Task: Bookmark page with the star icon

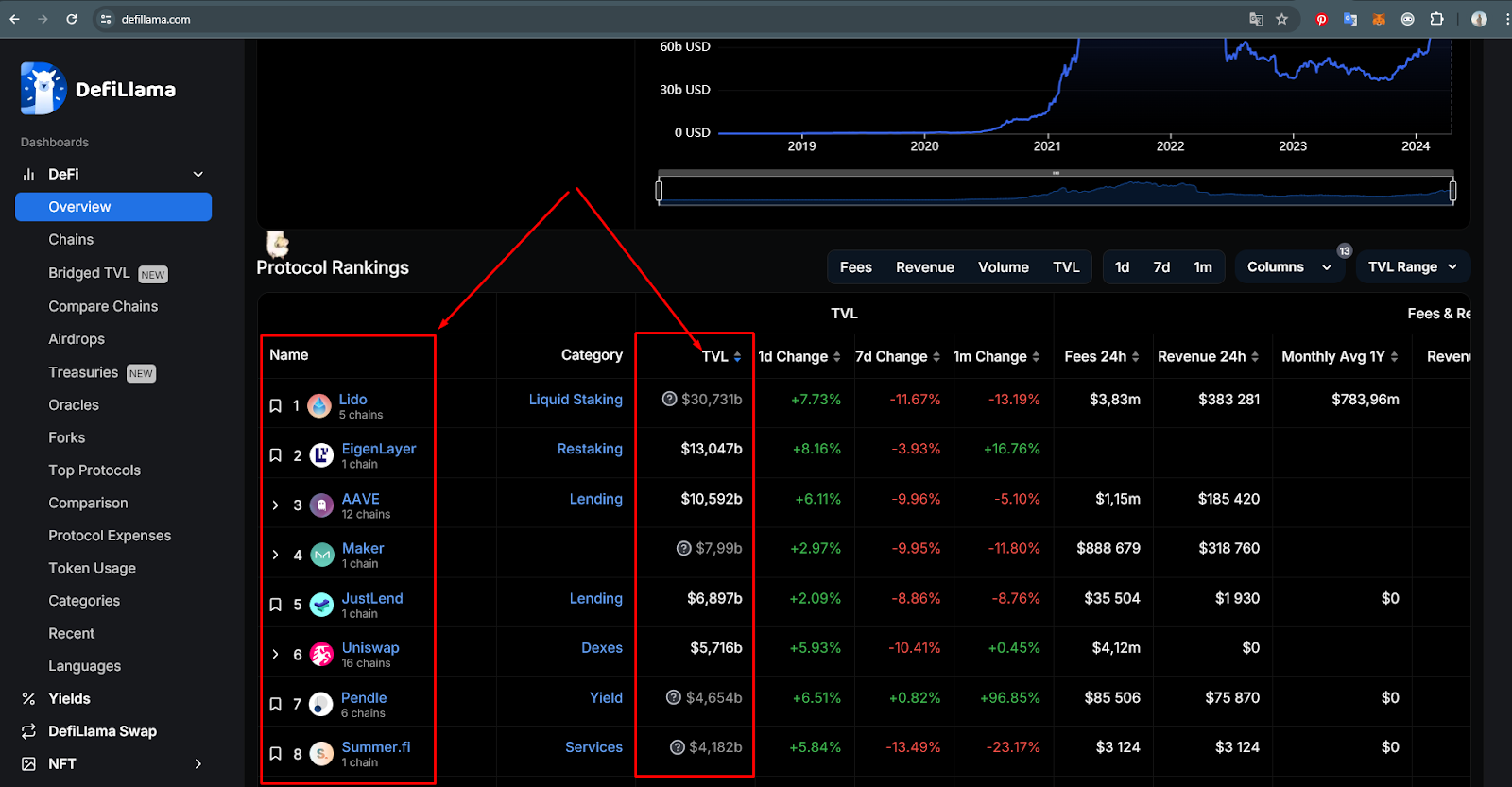Action: 1282,19
